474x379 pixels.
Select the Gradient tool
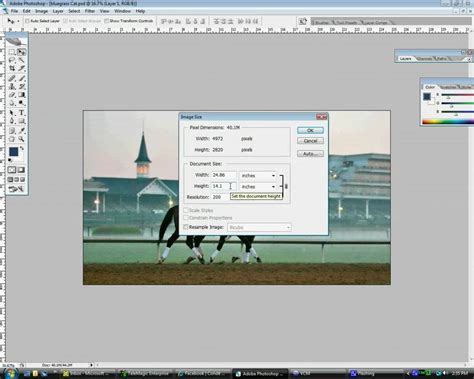point(21,95)
